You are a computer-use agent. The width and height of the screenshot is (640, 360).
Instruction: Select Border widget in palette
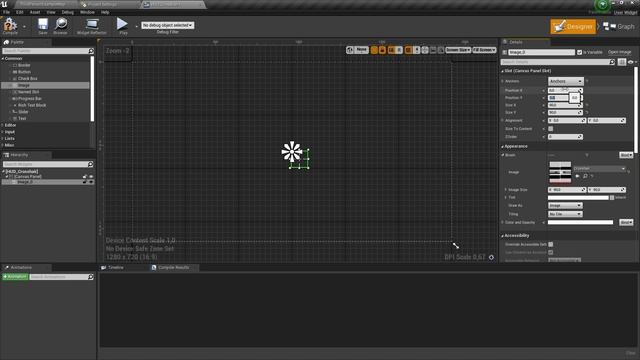coord(24,65)
